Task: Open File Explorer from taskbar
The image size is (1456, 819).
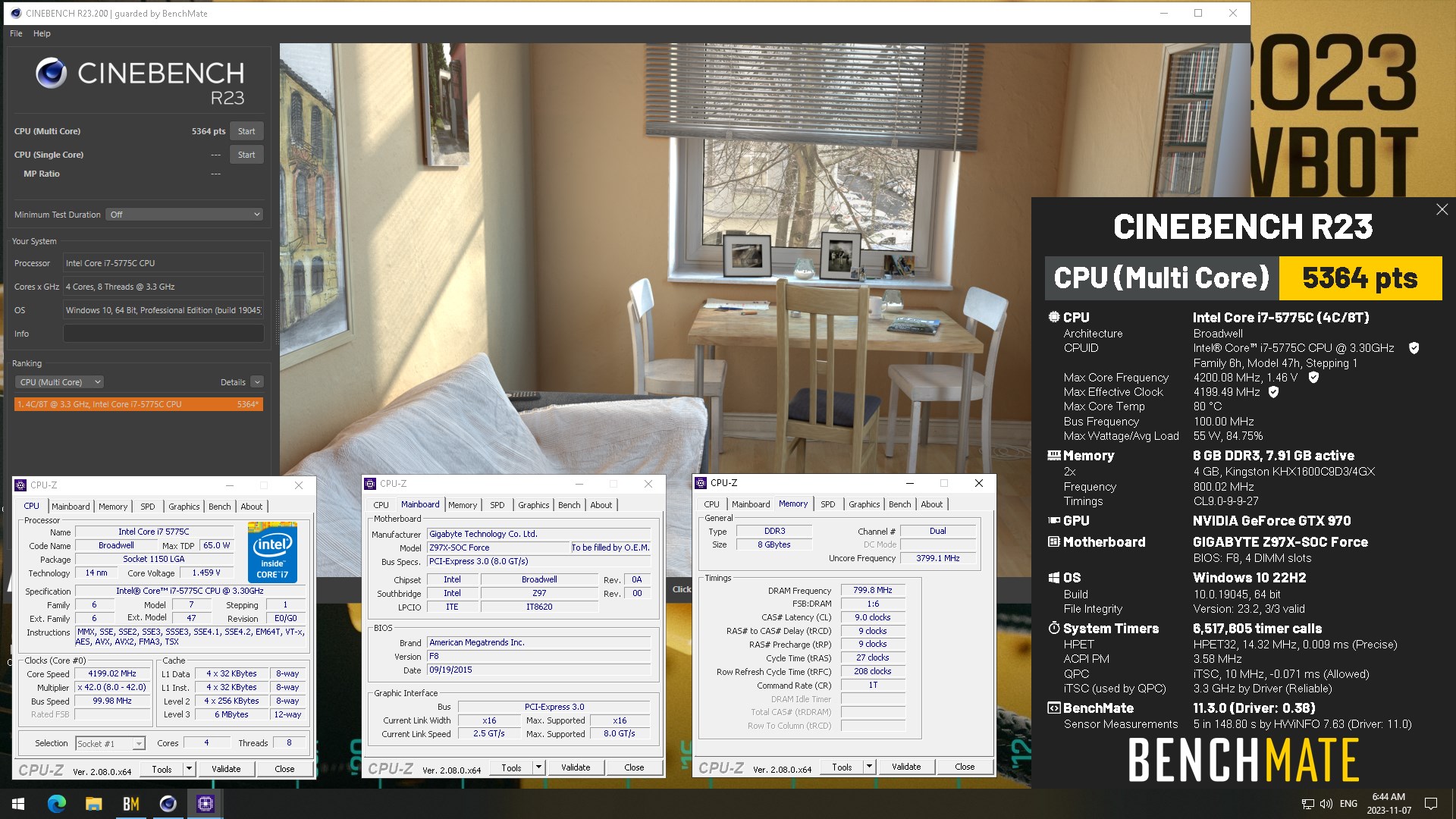Action: [x=93, y=804]
